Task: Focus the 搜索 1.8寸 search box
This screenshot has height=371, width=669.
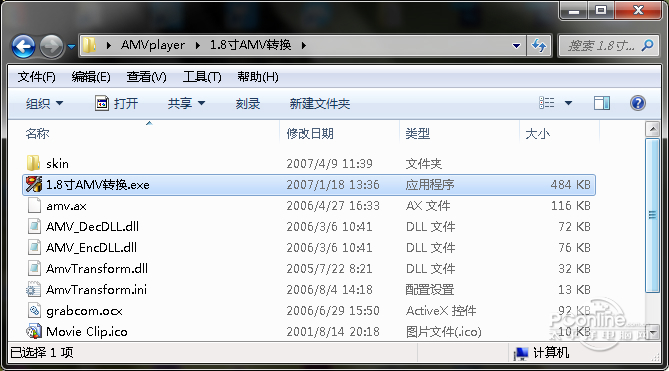Action: (x=602, y=45)
